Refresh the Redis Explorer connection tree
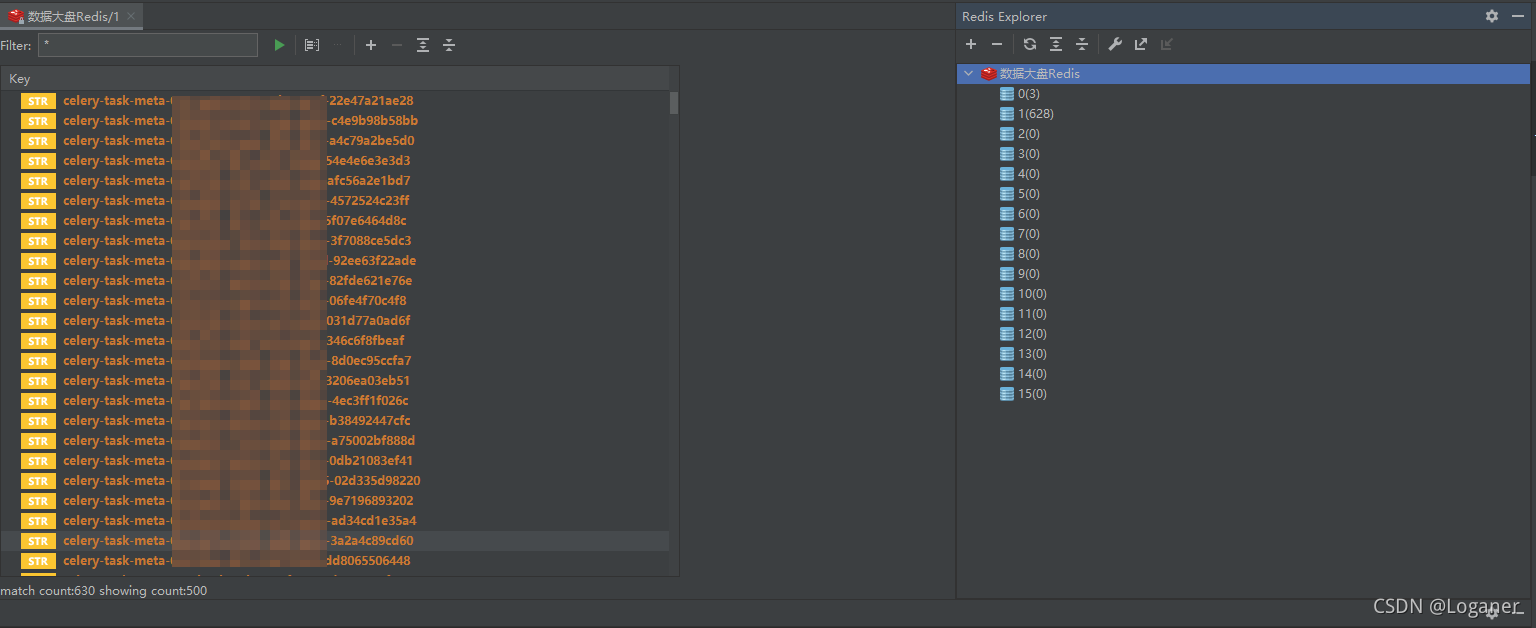This screenshot has height=628, width=1536. (x=1030, y=44)
